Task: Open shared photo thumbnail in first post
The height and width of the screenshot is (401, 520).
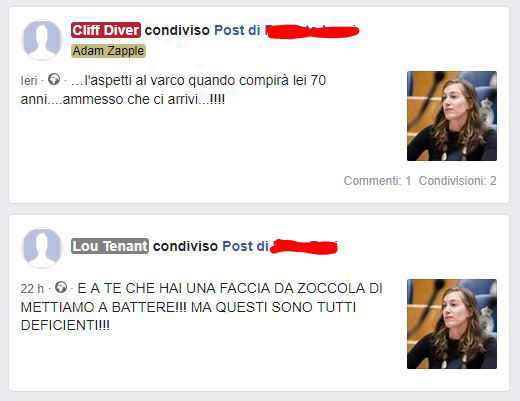Action: [x=452, y=116]
